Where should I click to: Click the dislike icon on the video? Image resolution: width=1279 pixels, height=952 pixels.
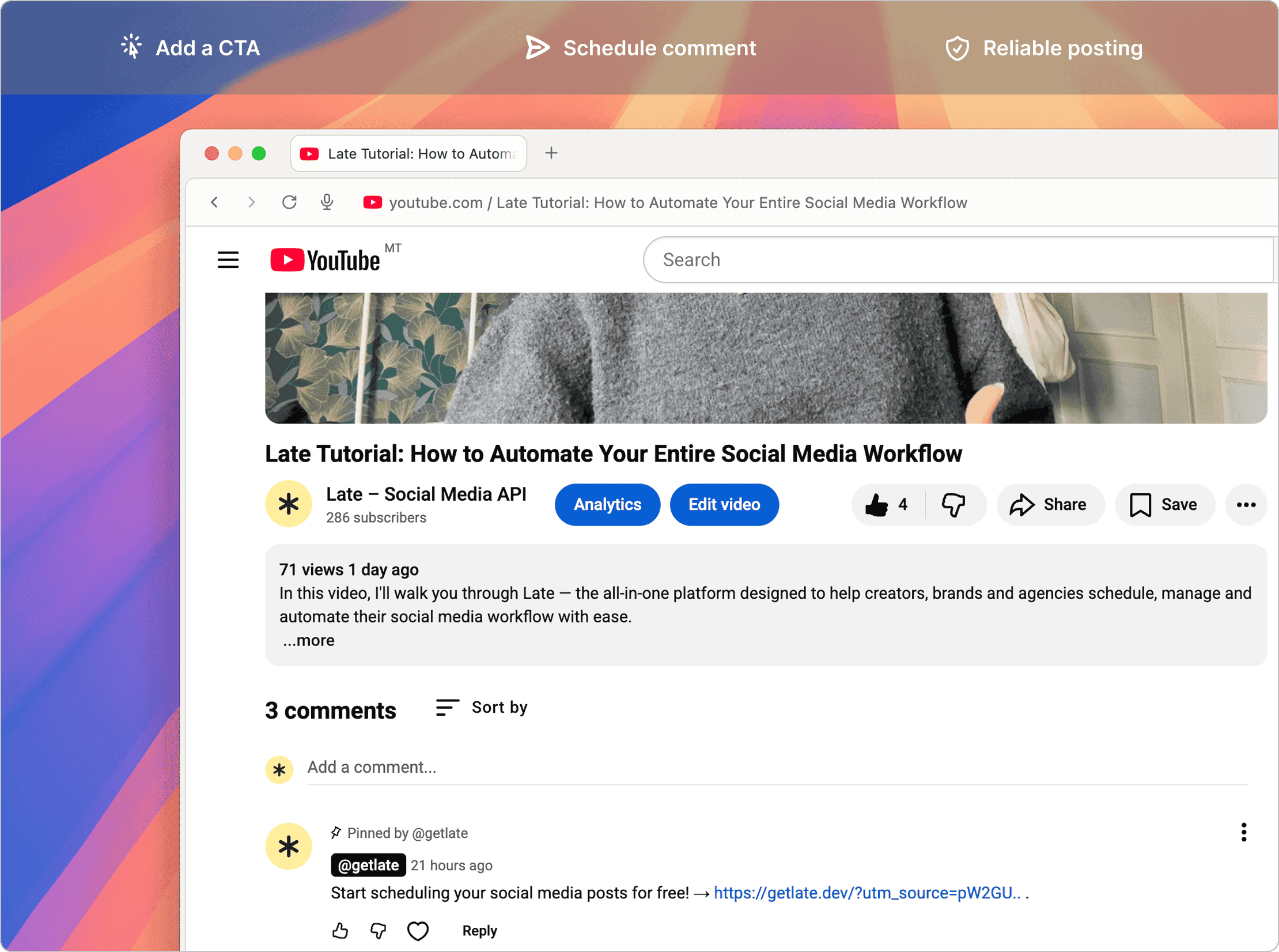(x=955, y=504)
